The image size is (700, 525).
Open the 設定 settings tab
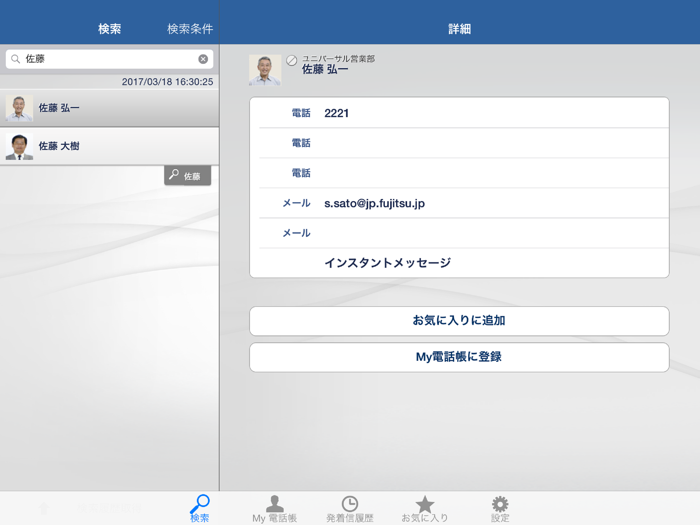click(500, 508)
